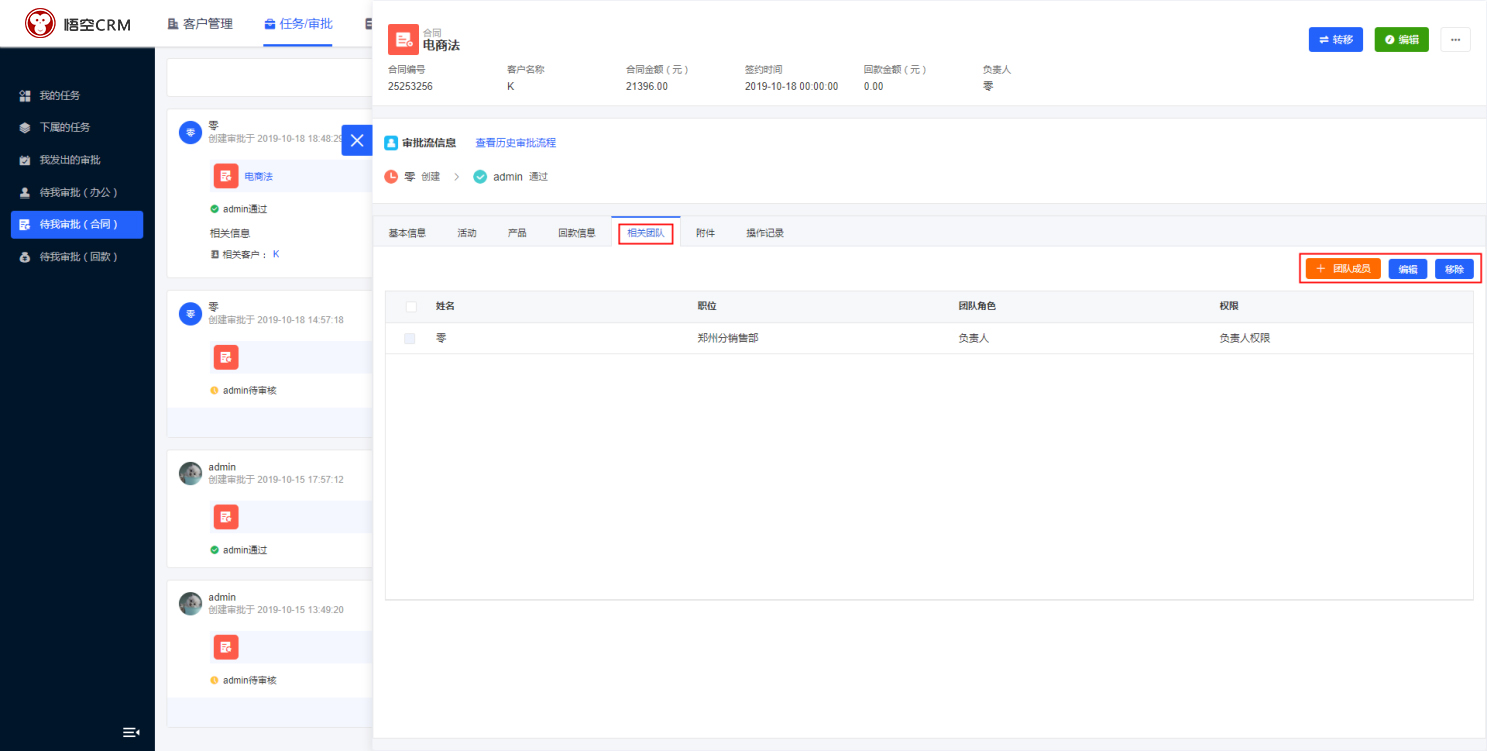The height and width of the screenshot is (751, 1487).
Task: Click contract icon in 14:57:18 approval card
Action: [226, 357]
